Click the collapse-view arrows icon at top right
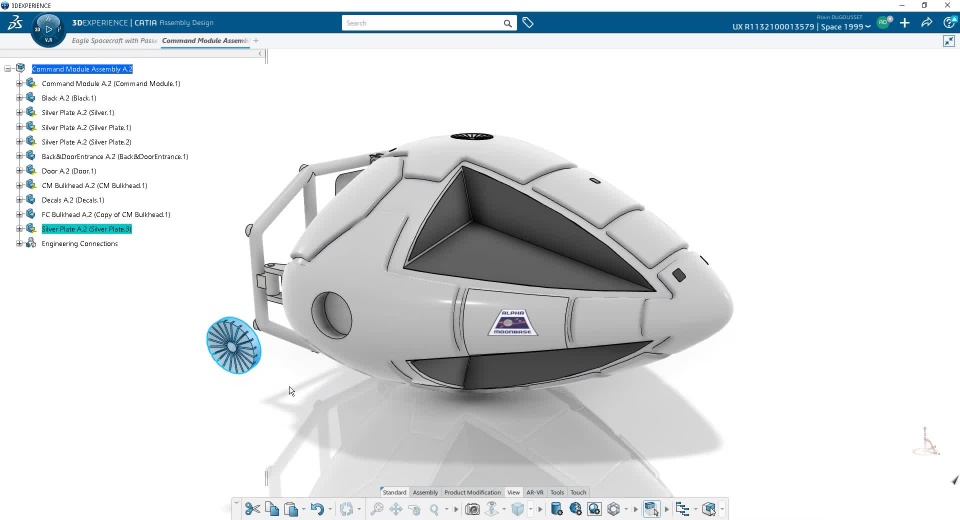The image size is (960, 520). click(948, 41)
